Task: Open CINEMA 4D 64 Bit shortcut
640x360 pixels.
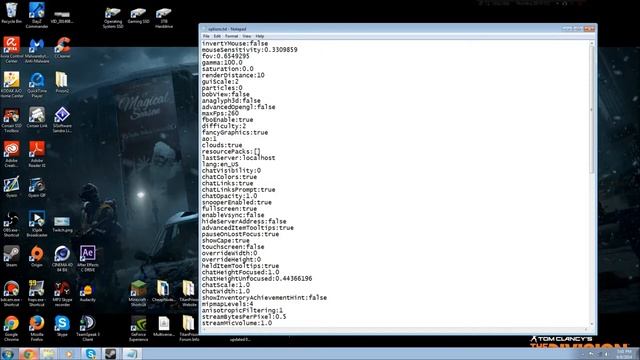Action: [62, 259]
